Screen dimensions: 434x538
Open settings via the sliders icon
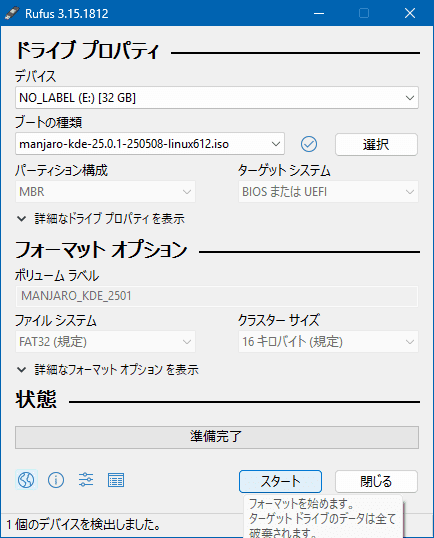[x=86, y=480]
